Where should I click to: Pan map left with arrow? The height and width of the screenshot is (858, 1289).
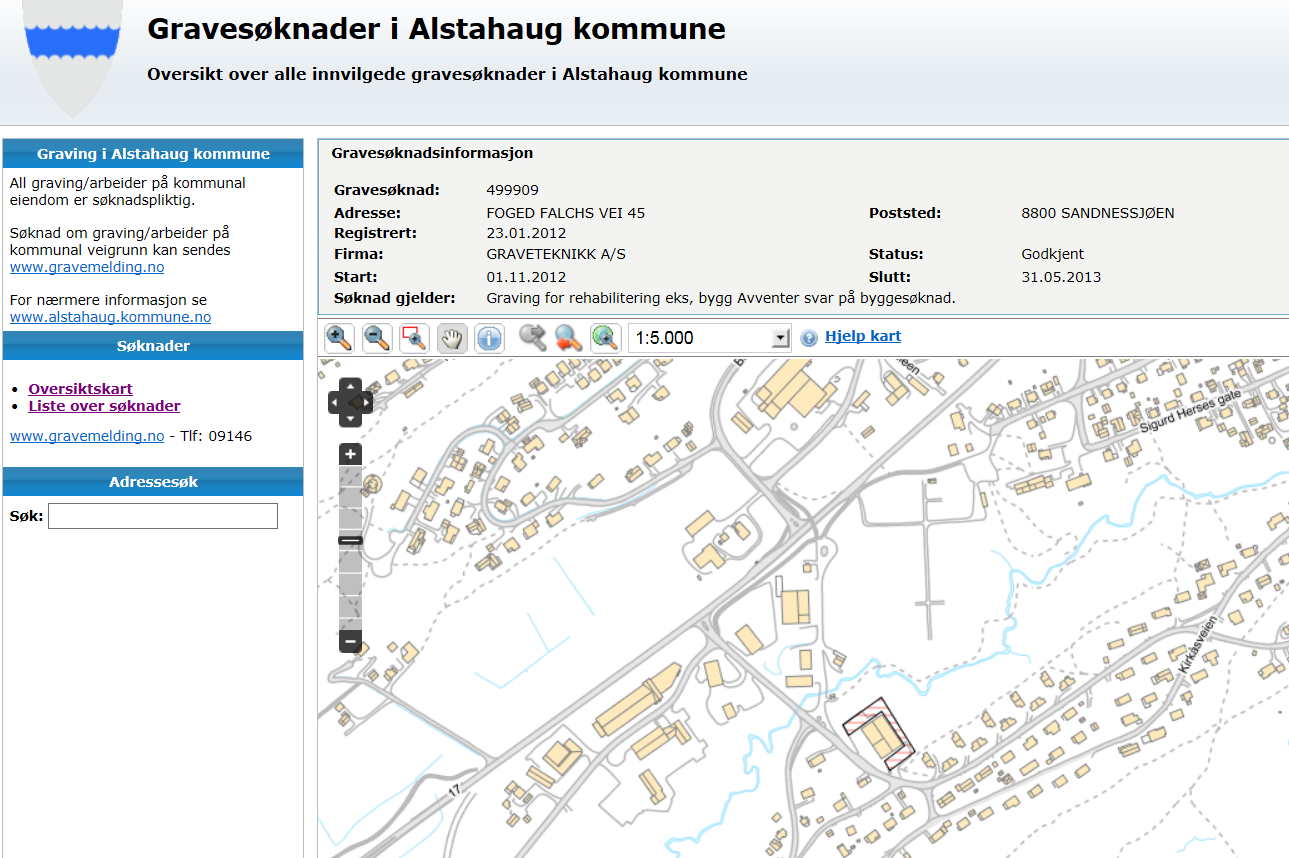(x=336, y=403)
